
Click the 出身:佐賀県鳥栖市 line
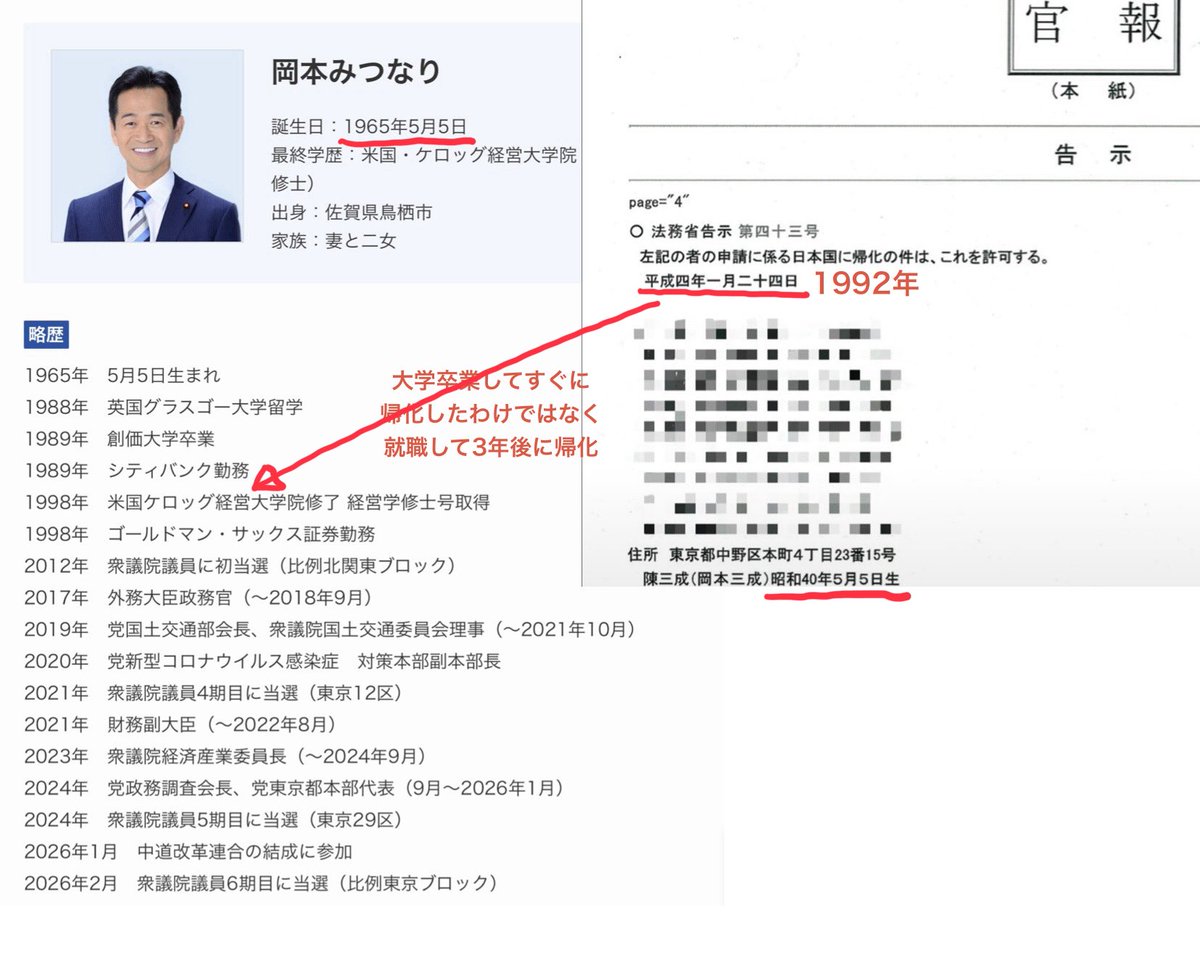352,212
